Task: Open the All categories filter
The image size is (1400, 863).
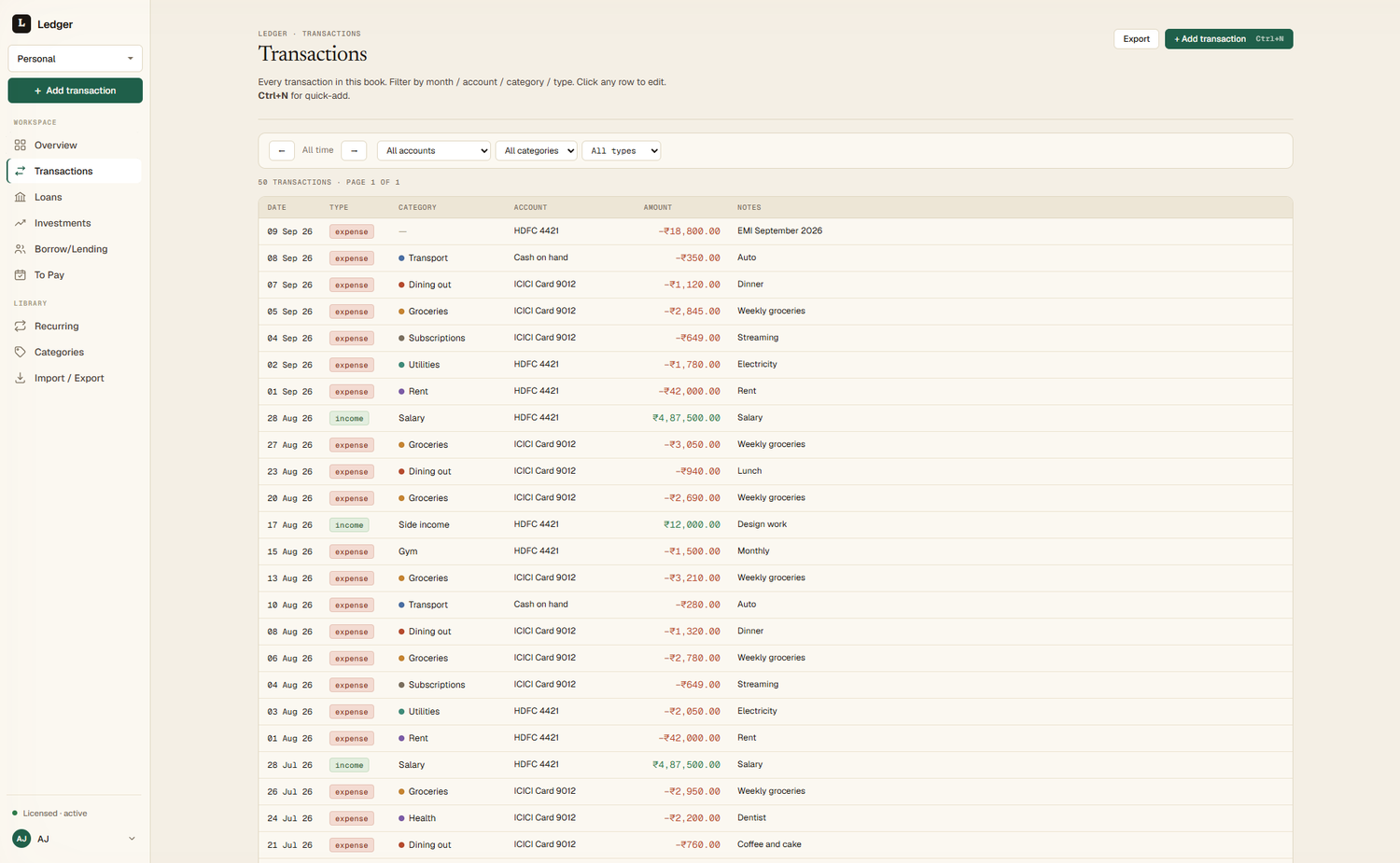Action: coord(537,151)
